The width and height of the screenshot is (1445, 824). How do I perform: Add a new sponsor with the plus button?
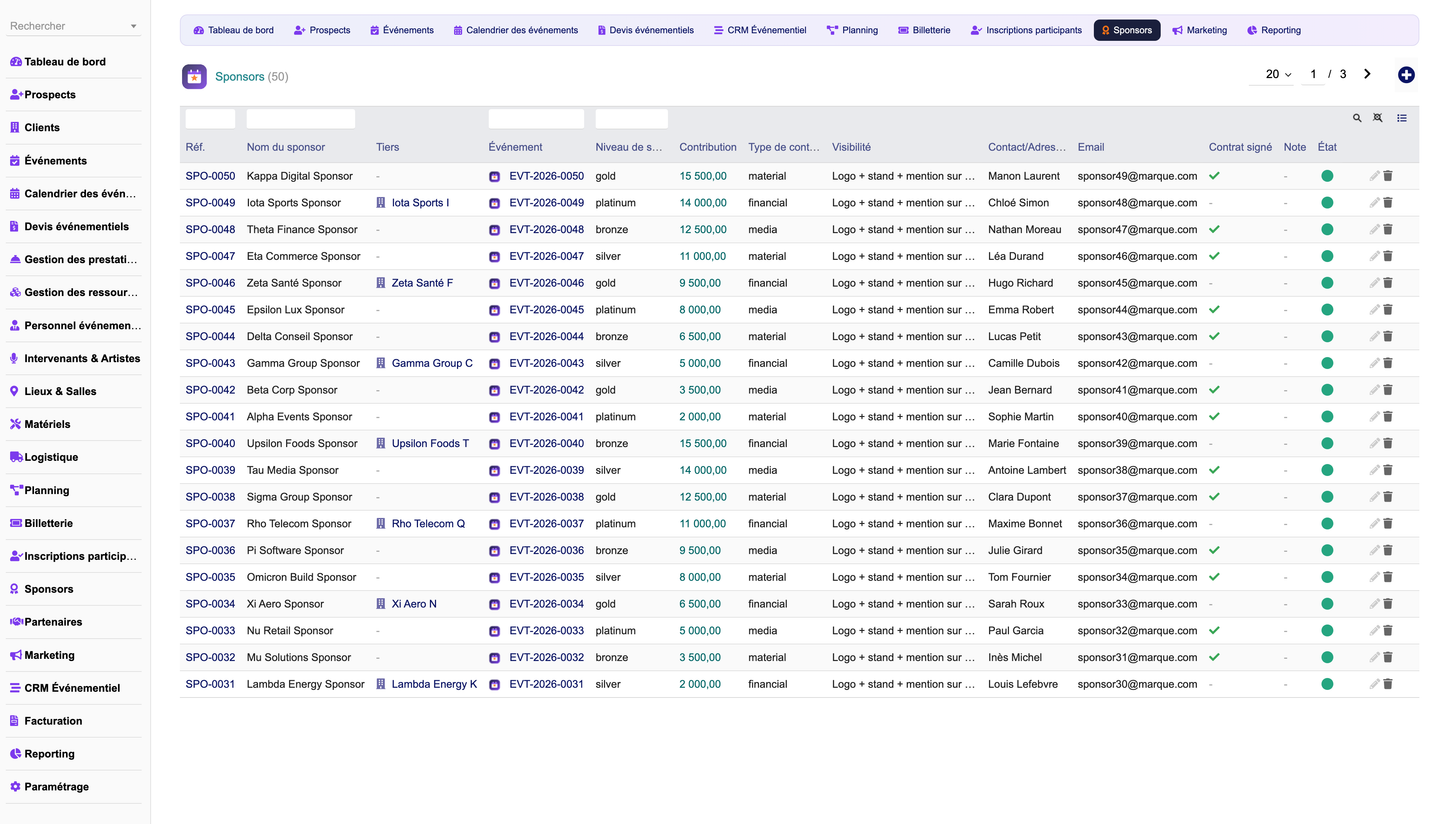(1406, 75)
